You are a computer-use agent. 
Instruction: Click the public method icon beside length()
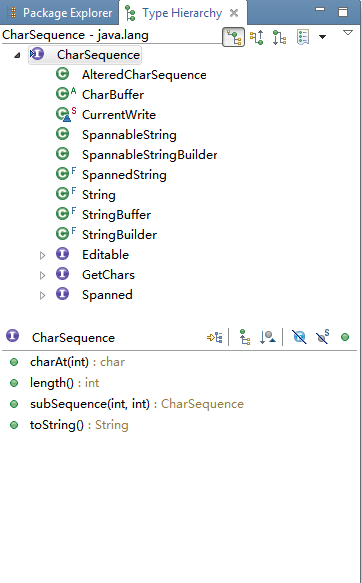(x=14, y=383)
